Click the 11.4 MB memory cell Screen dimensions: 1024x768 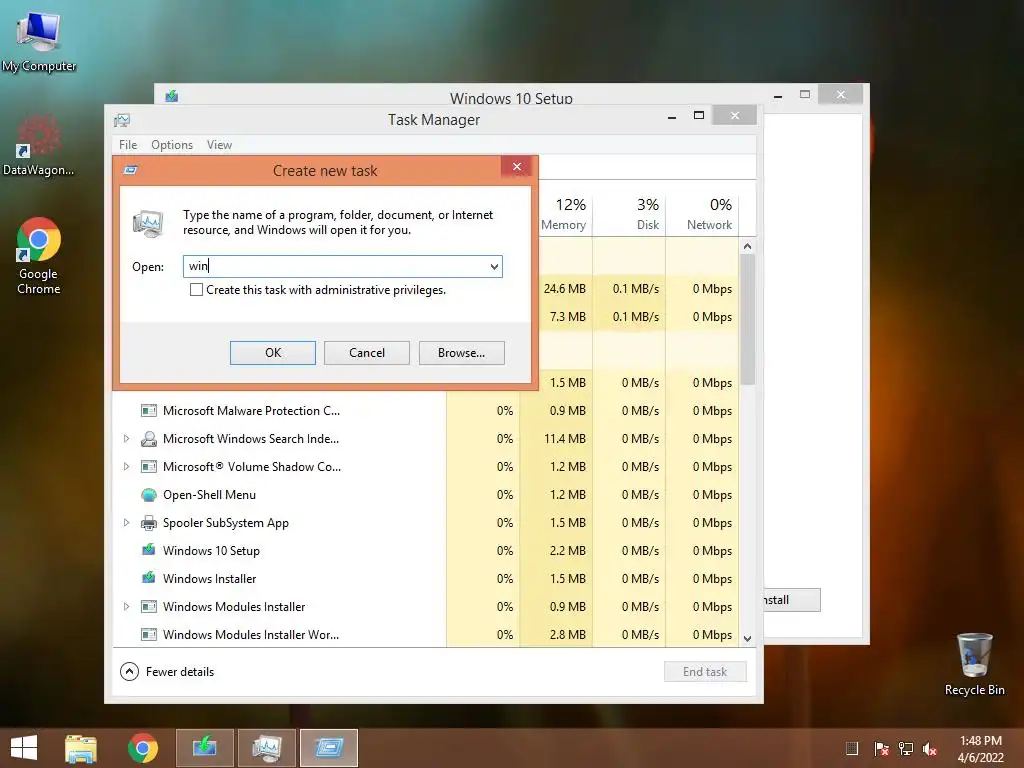click(565, 439)
